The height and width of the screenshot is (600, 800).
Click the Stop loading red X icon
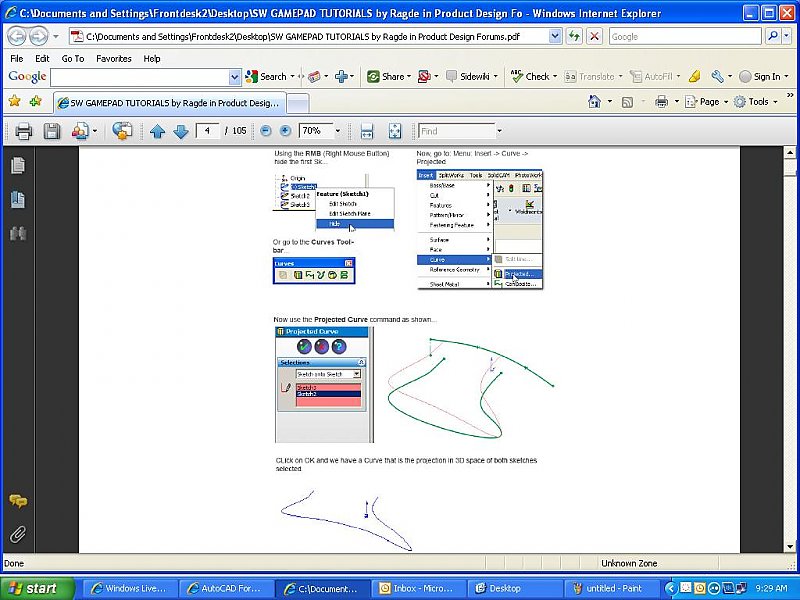pyautogui.click(x=594, y=36)
